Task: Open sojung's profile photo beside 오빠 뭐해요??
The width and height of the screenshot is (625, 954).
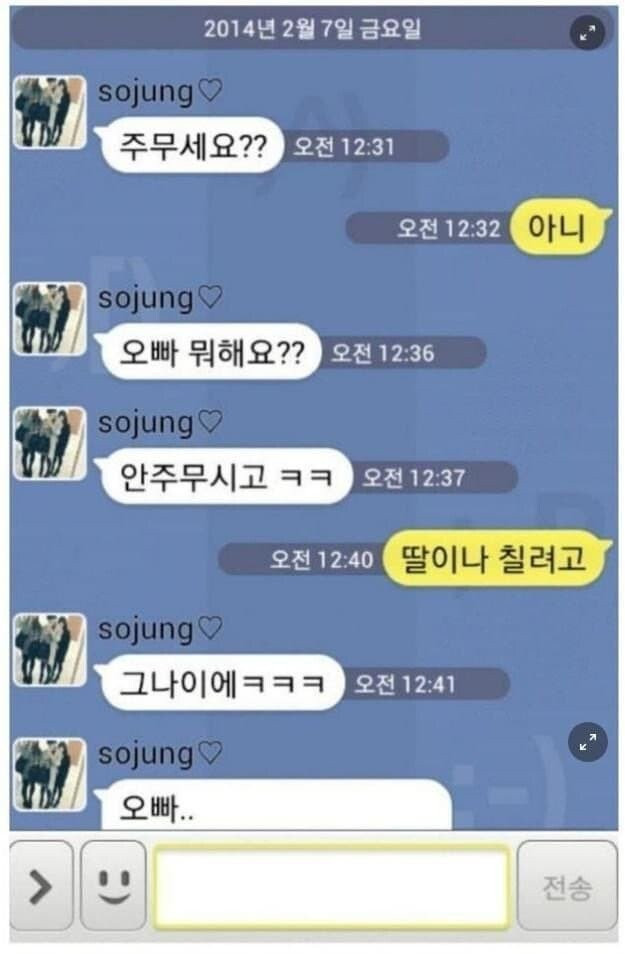Action: point(50,319)
